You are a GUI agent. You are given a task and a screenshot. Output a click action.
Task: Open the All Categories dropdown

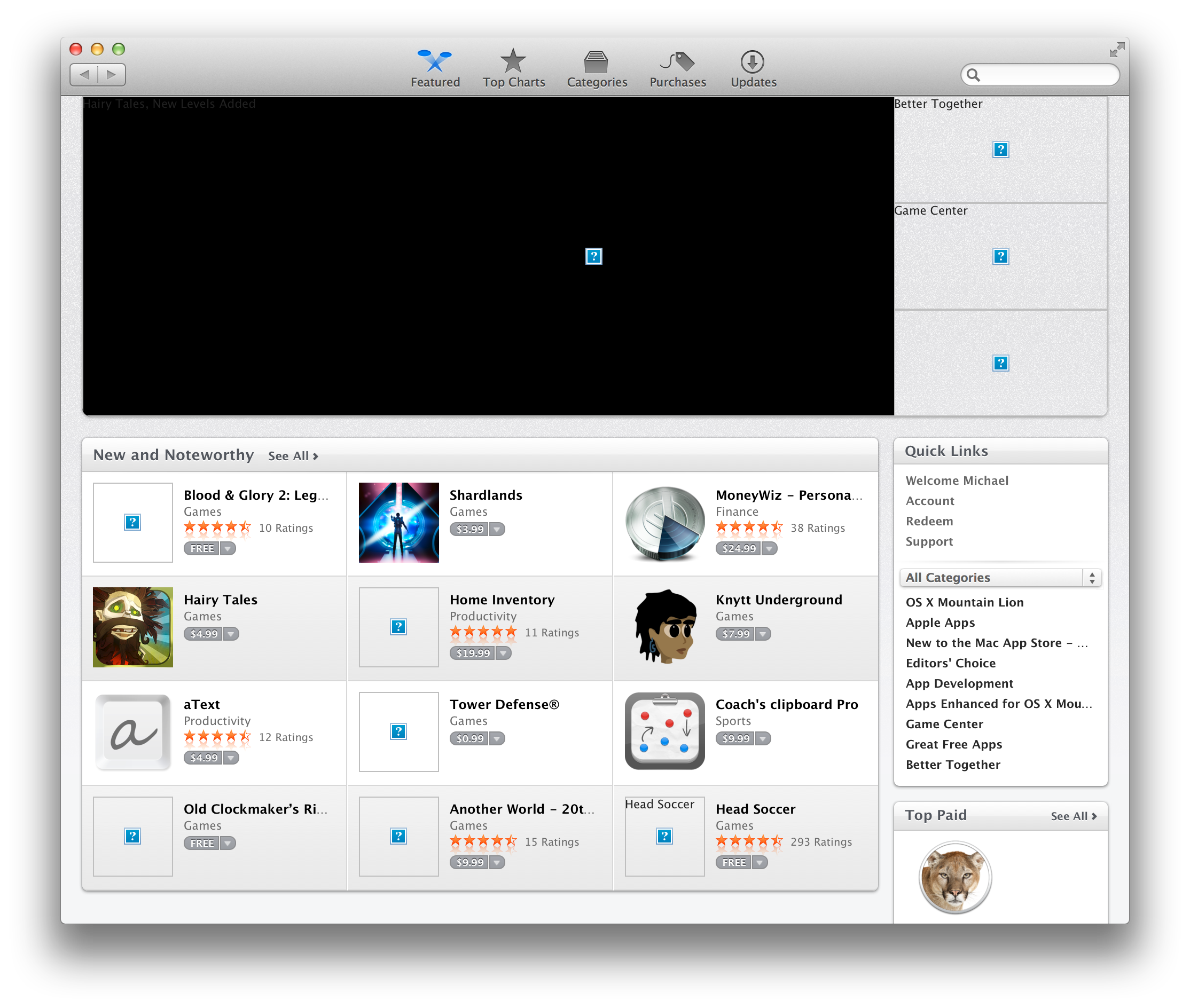1000,578
